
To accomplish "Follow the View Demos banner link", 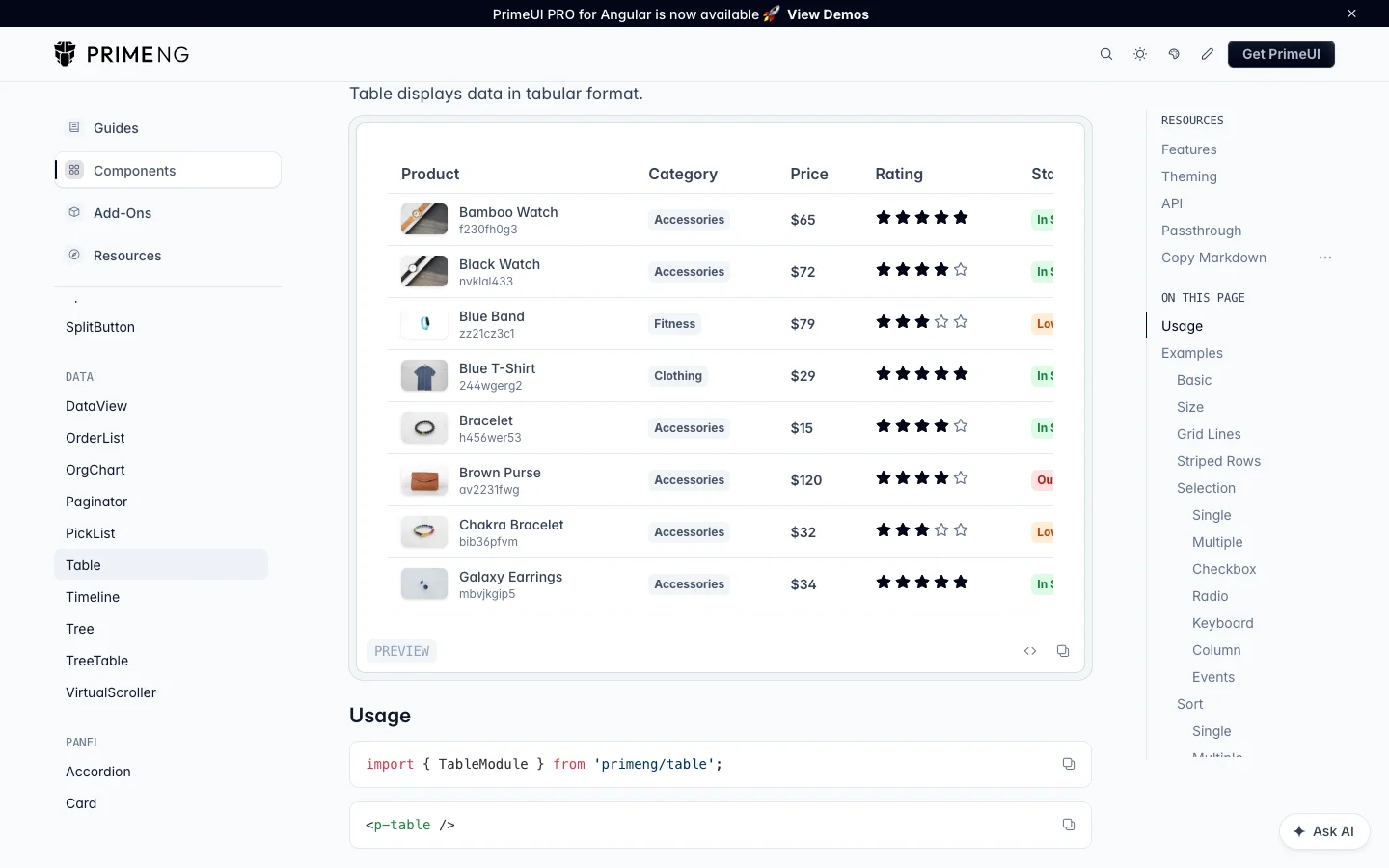I will [828, 14].
